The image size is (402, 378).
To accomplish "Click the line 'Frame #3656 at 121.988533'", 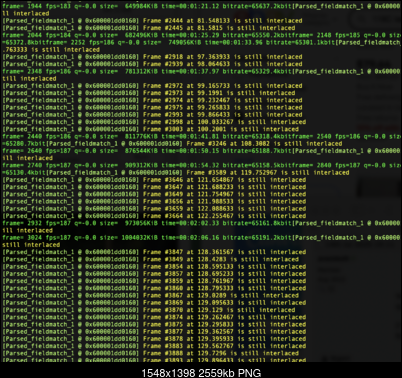I will pos(154,201).
